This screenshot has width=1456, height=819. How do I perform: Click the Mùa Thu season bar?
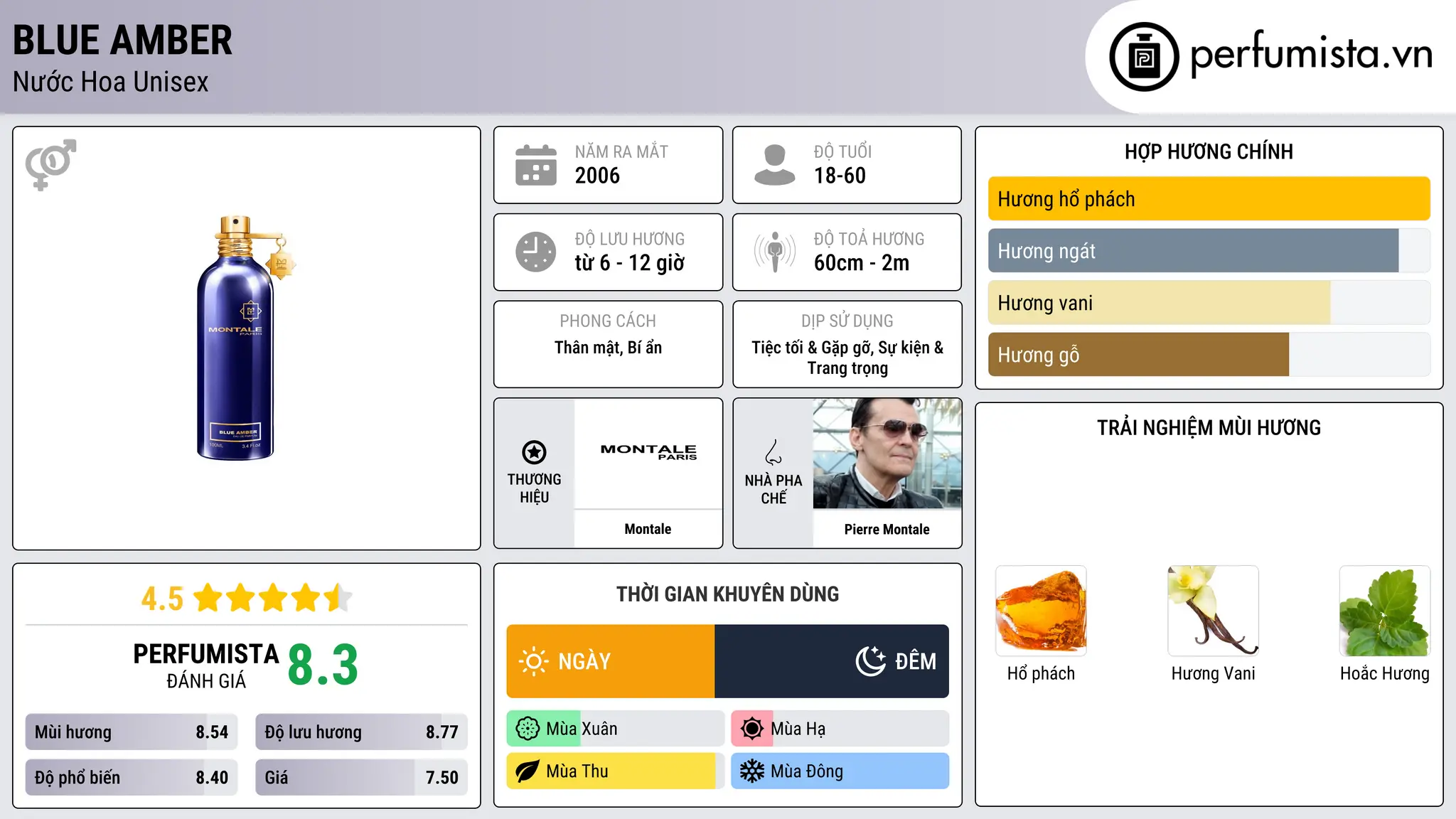coord(616,771)
